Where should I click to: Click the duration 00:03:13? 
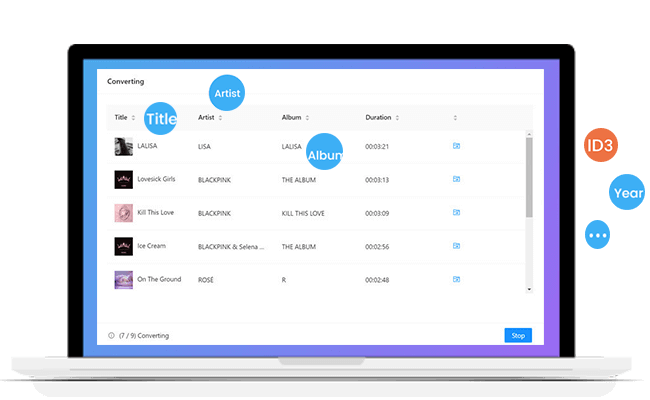coord(377,180)
